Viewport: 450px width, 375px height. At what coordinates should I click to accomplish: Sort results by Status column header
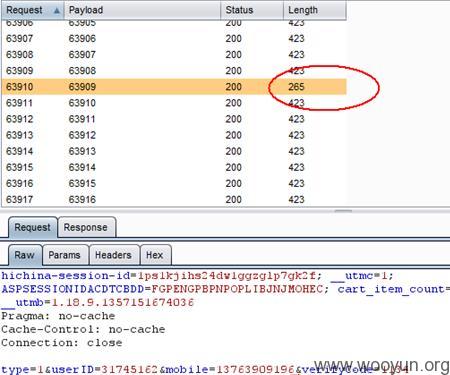click(252, 10)
